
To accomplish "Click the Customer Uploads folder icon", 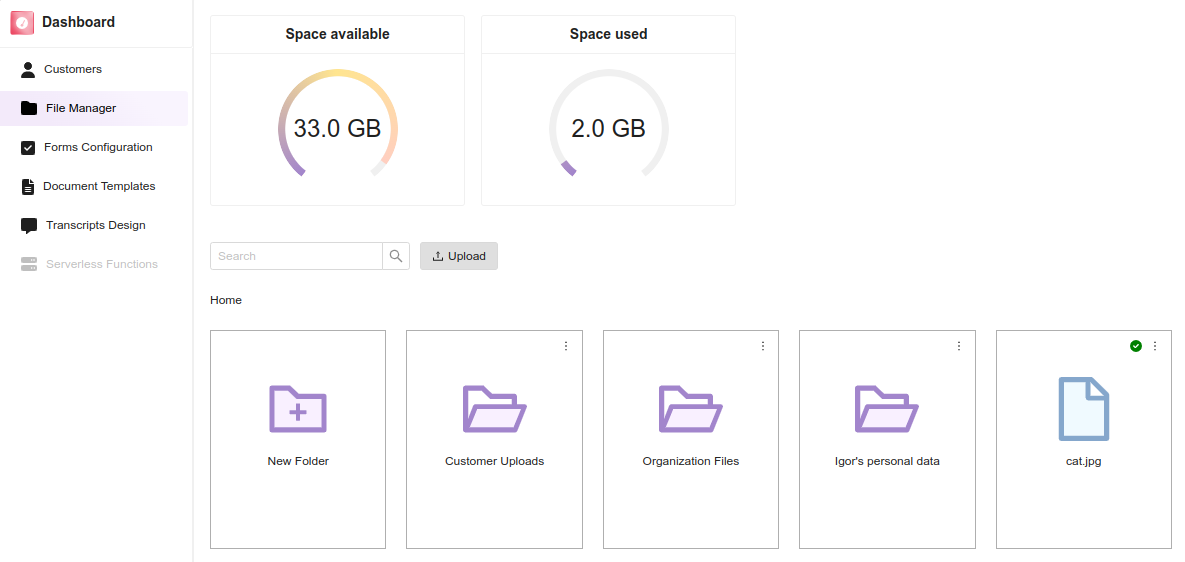I will 494,409.
